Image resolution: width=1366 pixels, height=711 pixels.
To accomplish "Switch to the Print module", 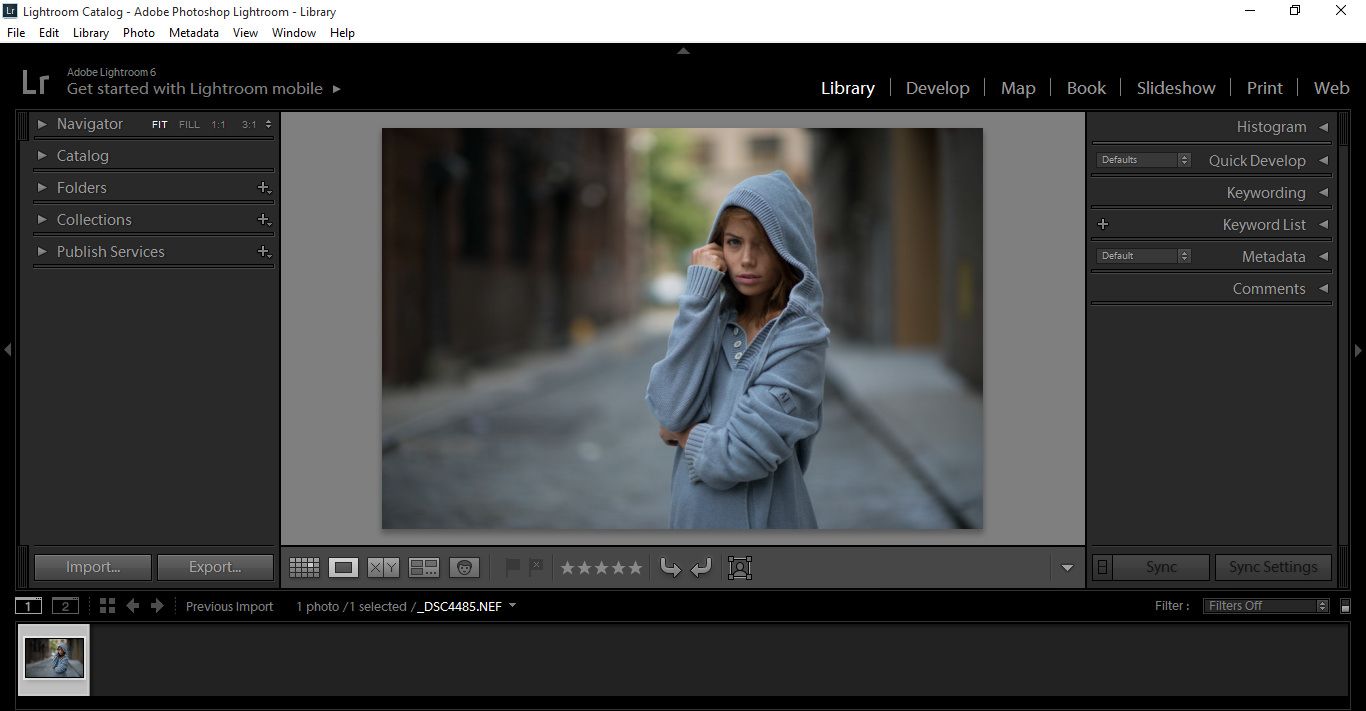I will (x=1265, y=88).
